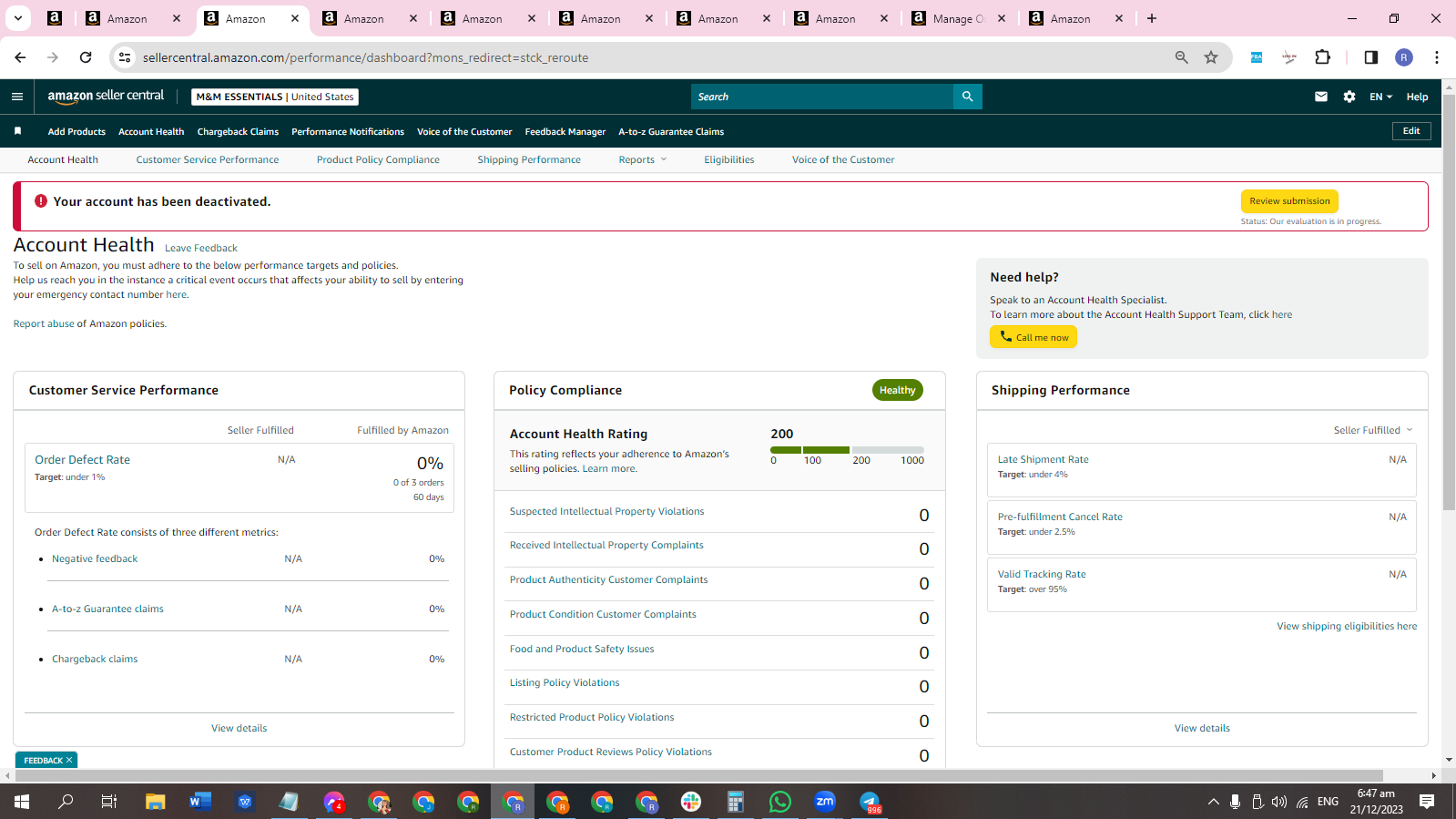Click the bookmark flag icon
Image resolution: width=1456 pixels, height=819 pixels.
tap(17, 131)
